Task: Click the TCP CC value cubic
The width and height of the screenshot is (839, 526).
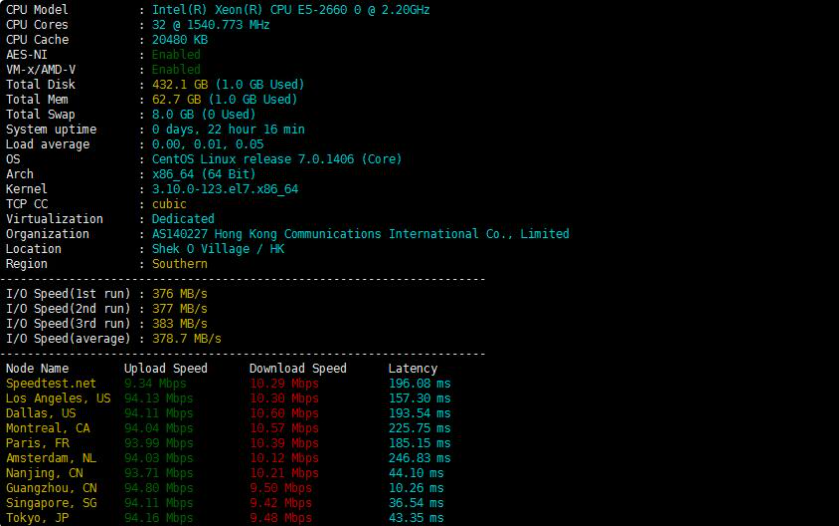Action: [169, 204]
